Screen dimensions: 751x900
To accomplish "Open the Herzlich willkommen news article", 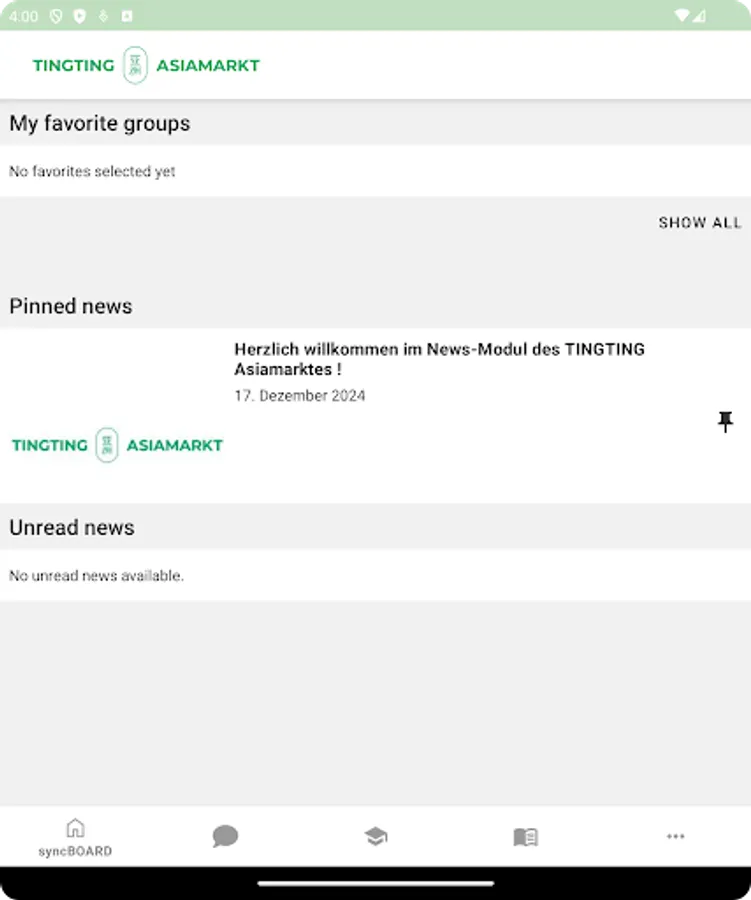I will (440, 360).
